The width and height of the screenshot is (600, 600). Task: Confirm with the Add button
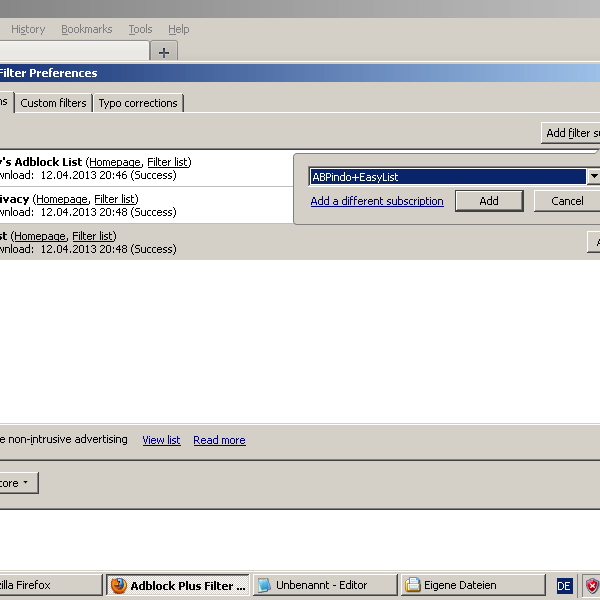point(489,201)
